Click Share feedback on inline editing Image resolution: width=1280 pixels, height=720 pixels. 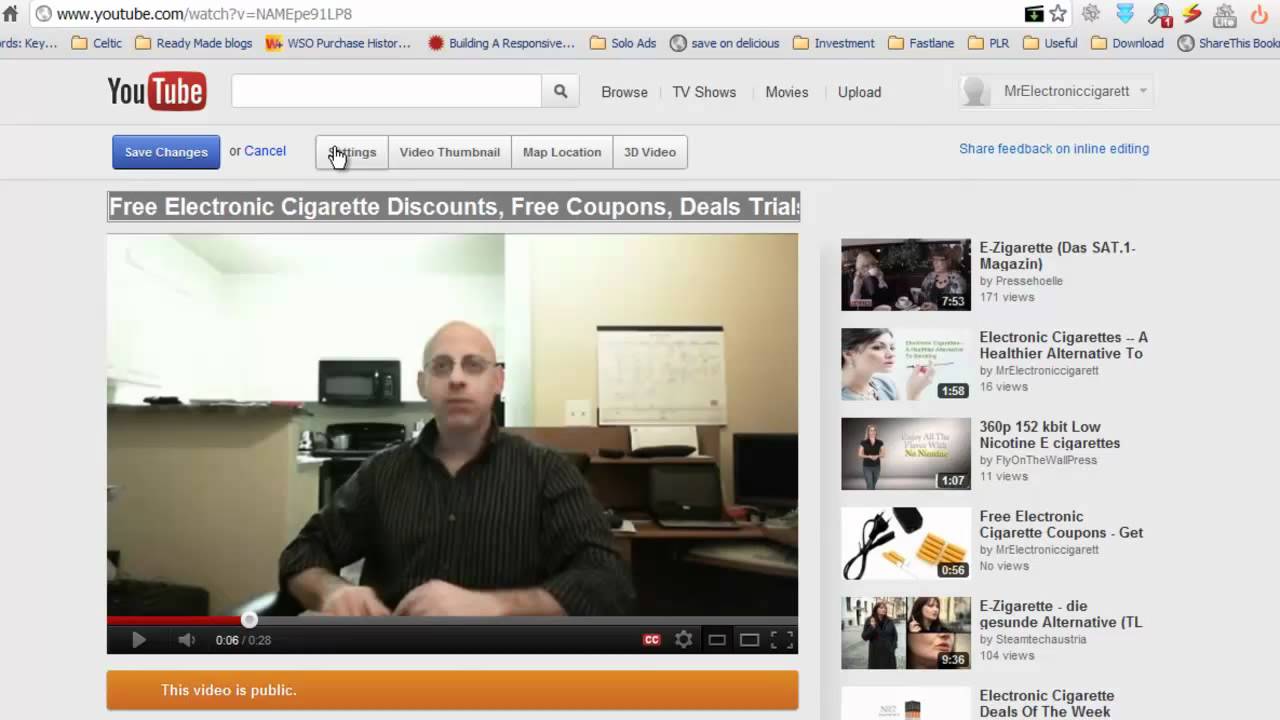tap(1054, 149)
